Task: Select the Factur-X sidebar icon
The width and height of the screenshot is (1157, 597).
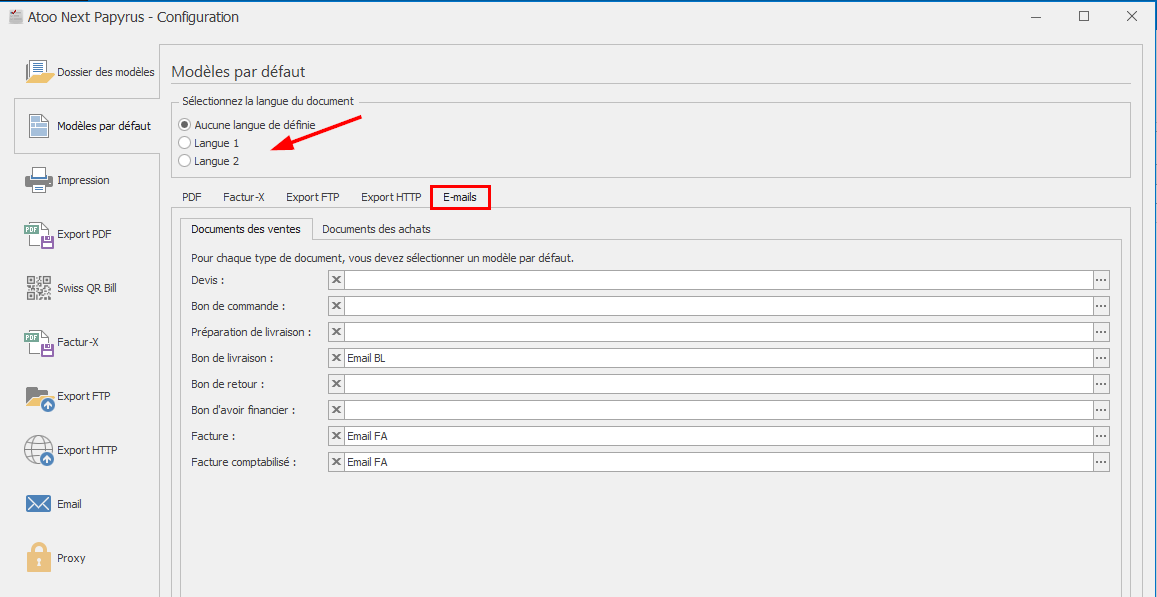Action: (x=38, y=342)
